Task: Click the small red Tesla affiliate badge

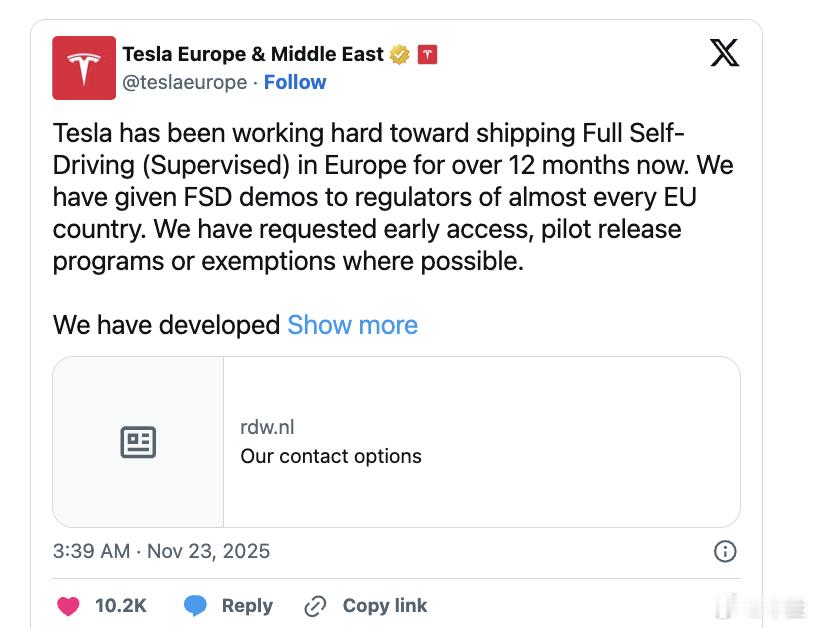Action: coord(427,55)
